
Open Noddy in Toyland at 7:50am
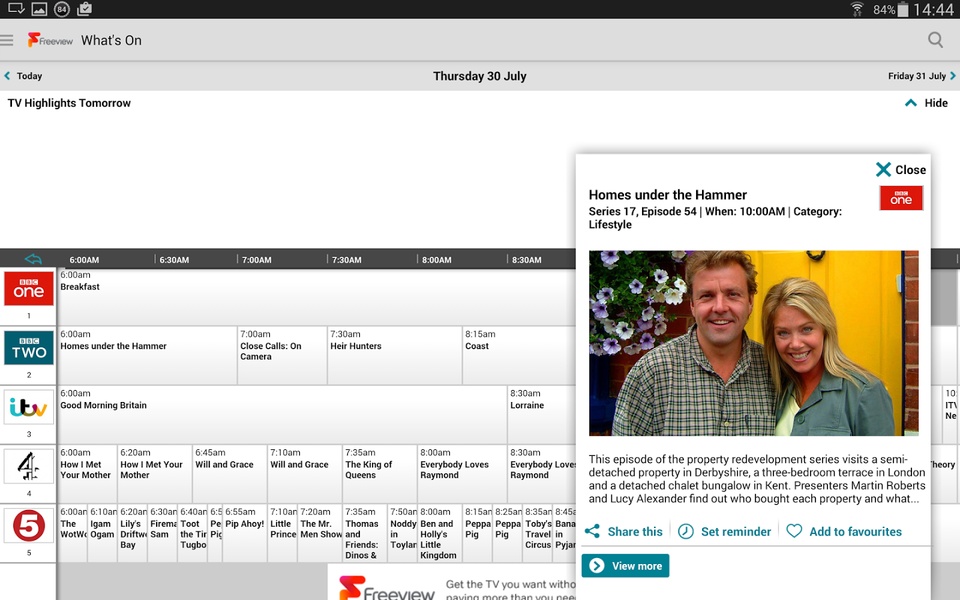pos(402,533)
